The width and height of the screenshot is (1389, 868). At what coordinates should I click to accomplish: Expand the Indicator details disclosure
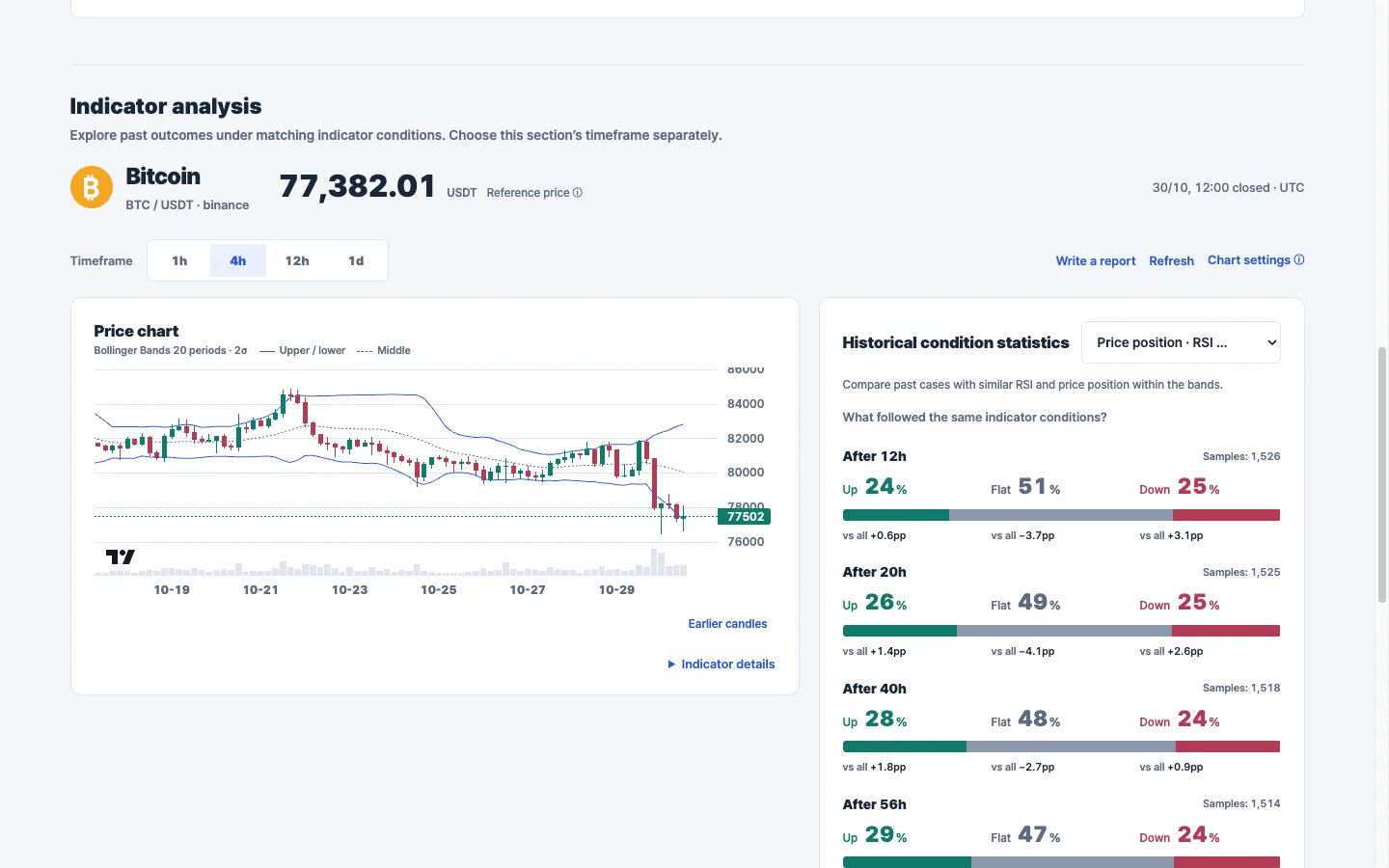coord(722,664)
